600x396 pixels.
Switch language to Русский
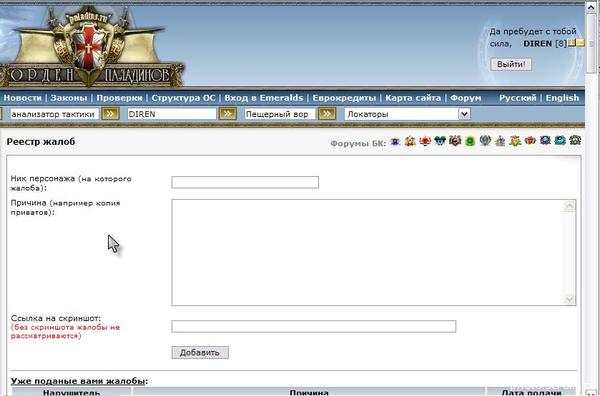(x=518, y=98)
